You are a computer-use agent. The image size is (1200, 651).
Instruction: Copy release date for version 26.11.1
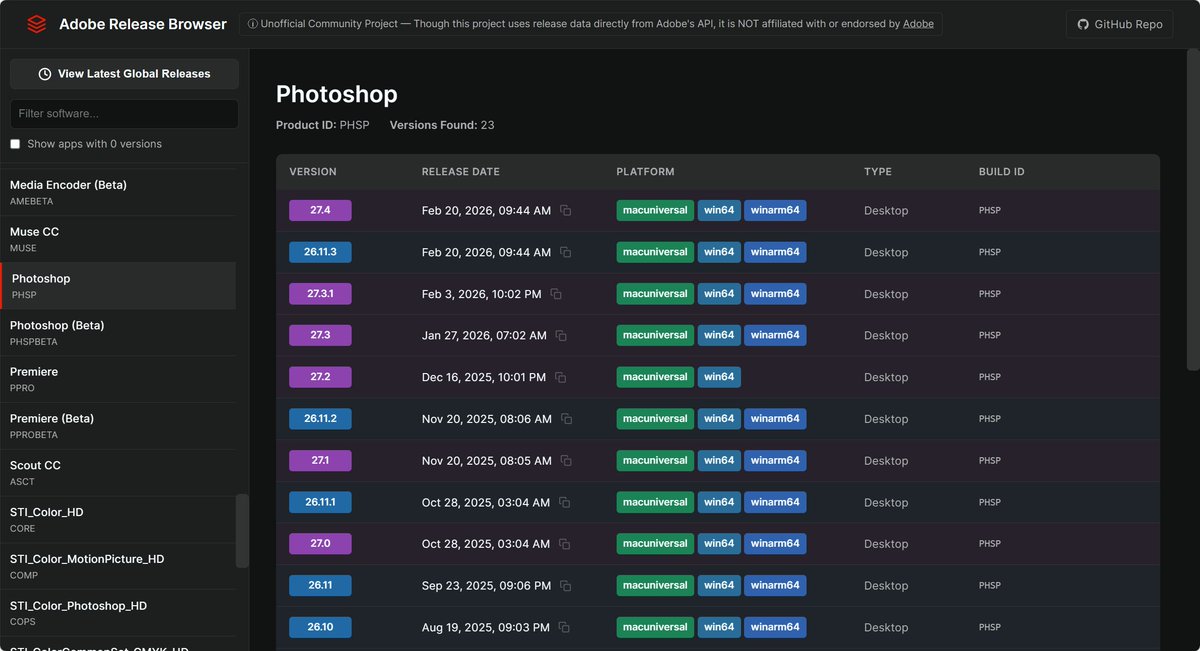click(565, 502)
